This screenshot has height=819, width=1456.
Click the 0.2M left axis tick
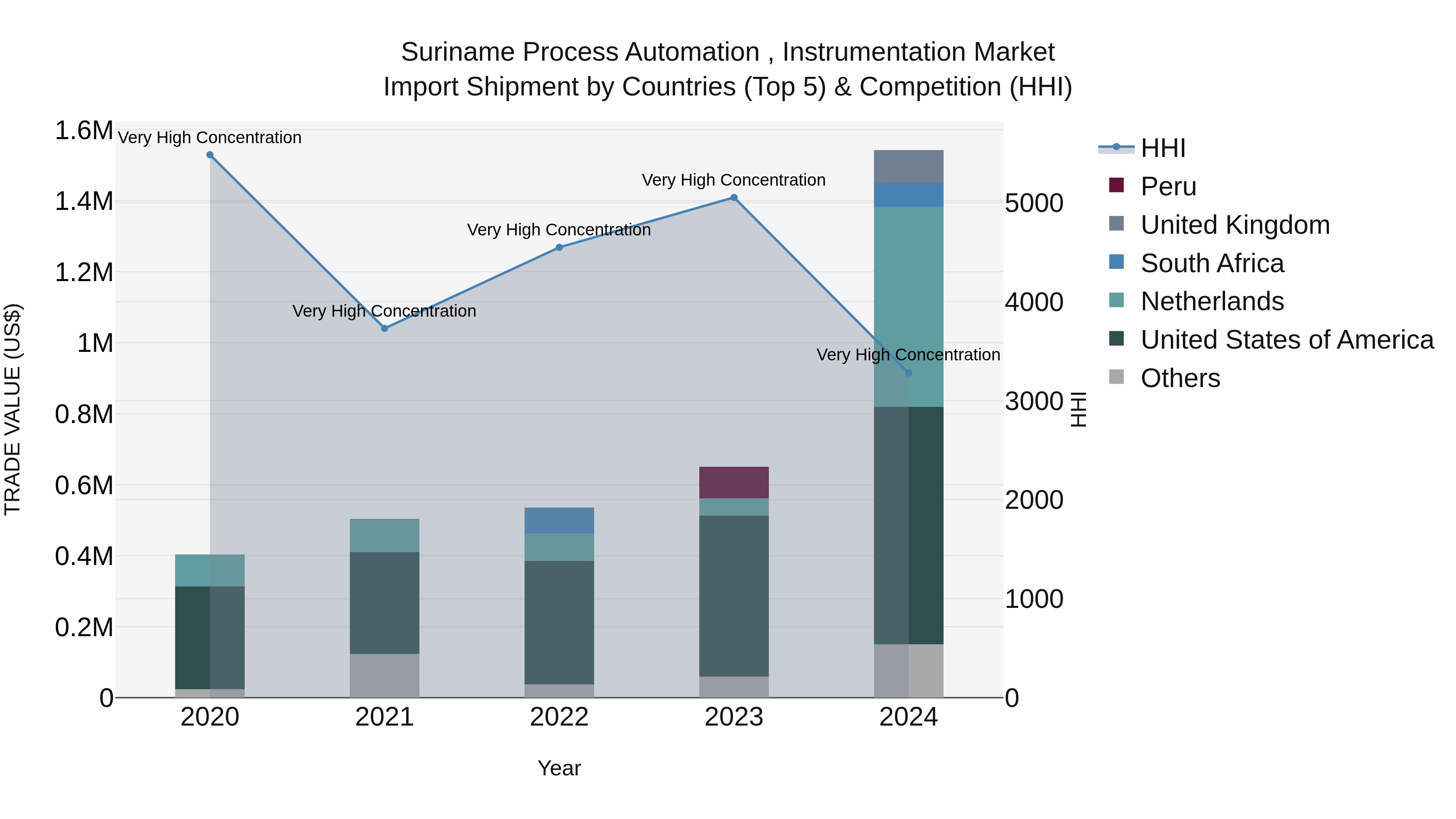pos(84,627)
